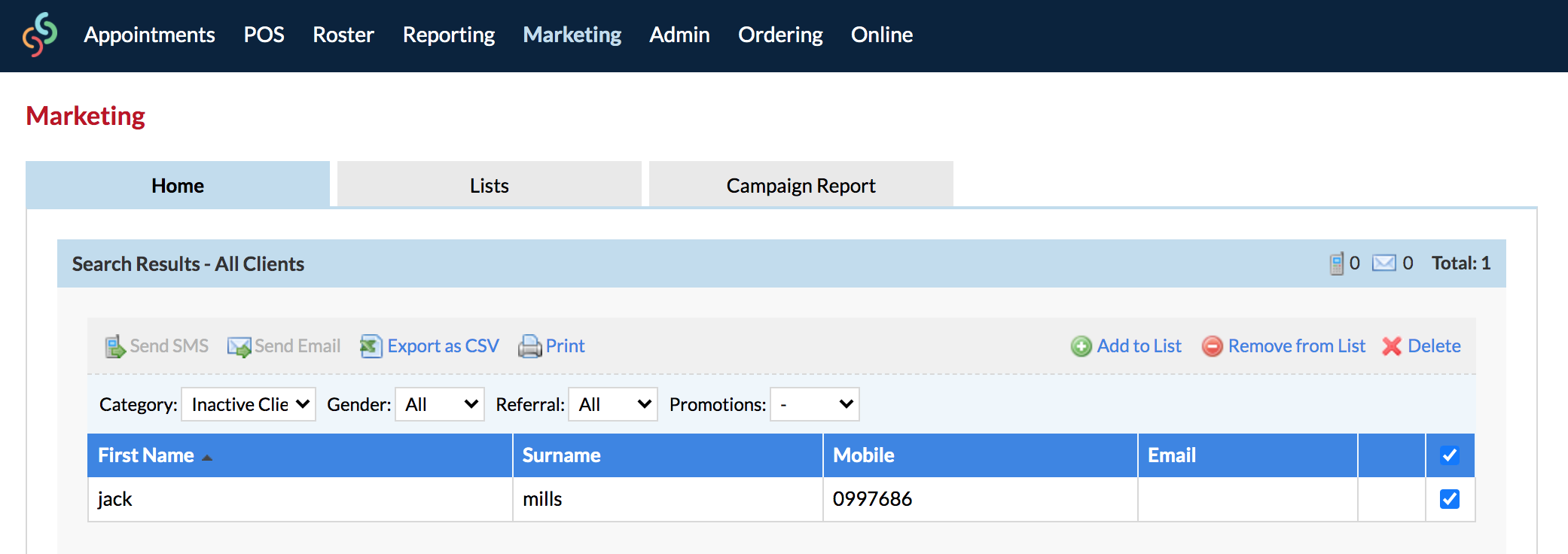Open the Reporting menu
The height and width of the screenshot is (554, 1568).
pos(449,35)
